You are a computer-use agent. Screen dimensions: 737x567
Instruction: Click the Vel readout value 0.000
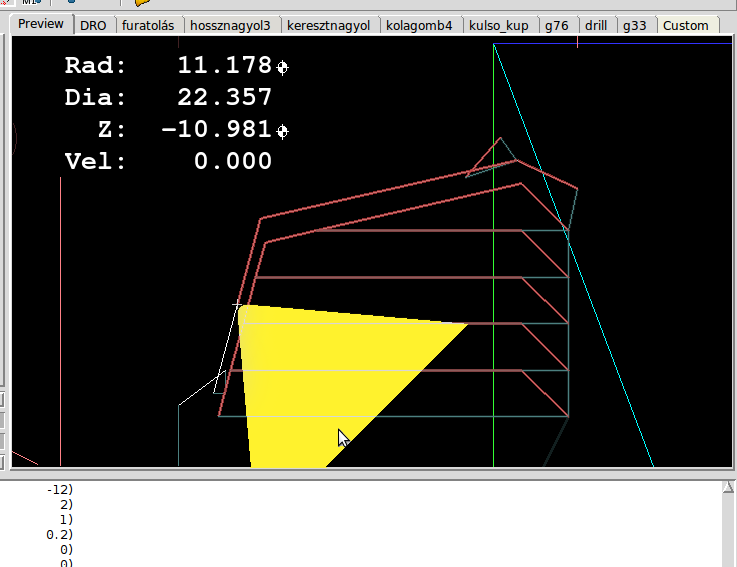tap(232, 162)
